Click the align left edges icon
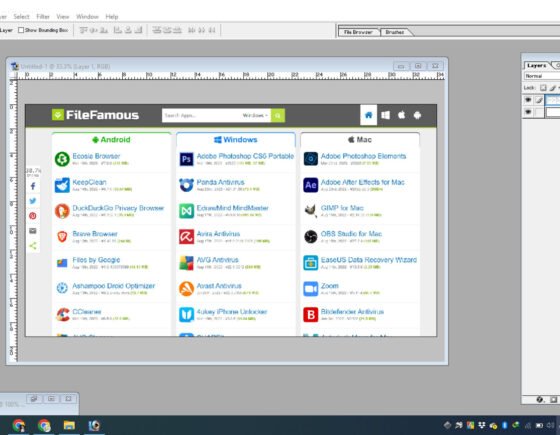 pos(118,30)
